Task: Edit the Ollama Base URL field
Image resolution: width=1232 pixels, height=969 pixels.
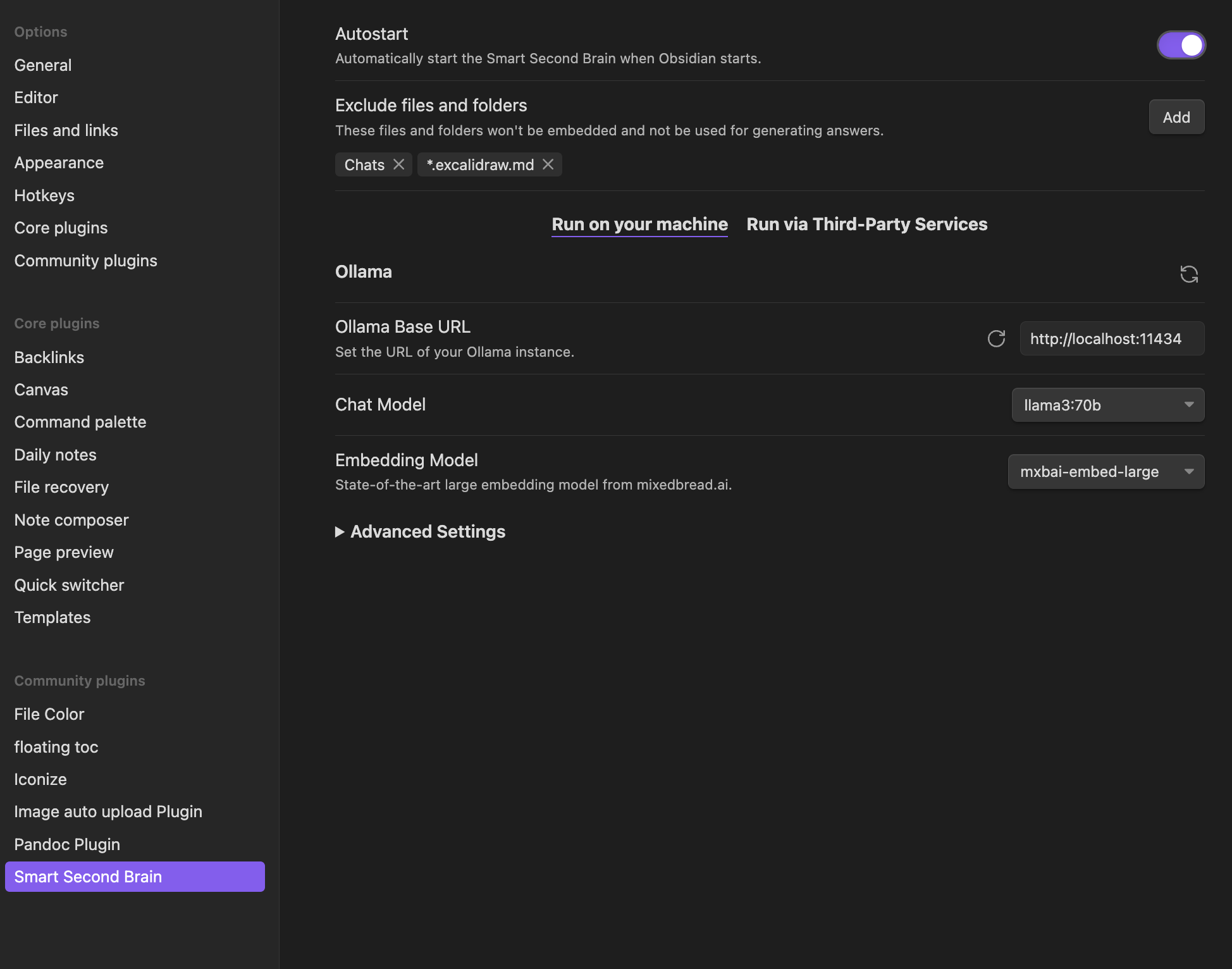Action: click(x=1111, y=338)
